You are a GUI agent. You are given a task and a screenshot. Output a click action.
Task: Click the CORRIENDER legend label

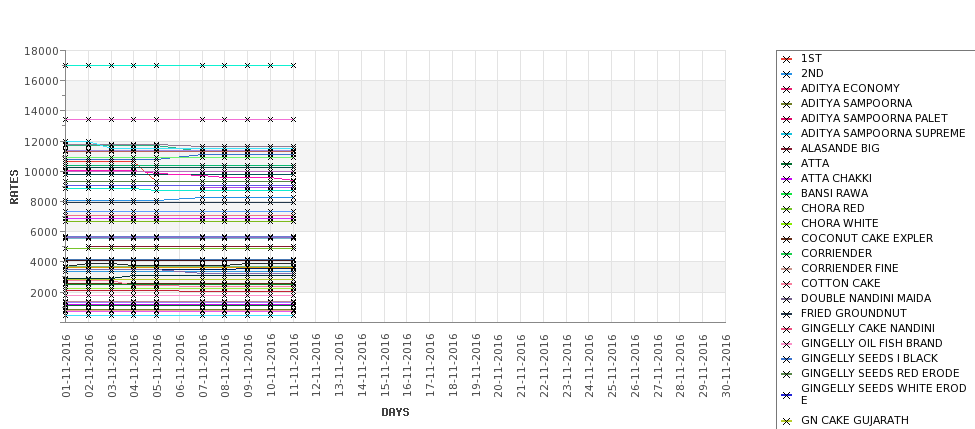click(x=836, y=253)
